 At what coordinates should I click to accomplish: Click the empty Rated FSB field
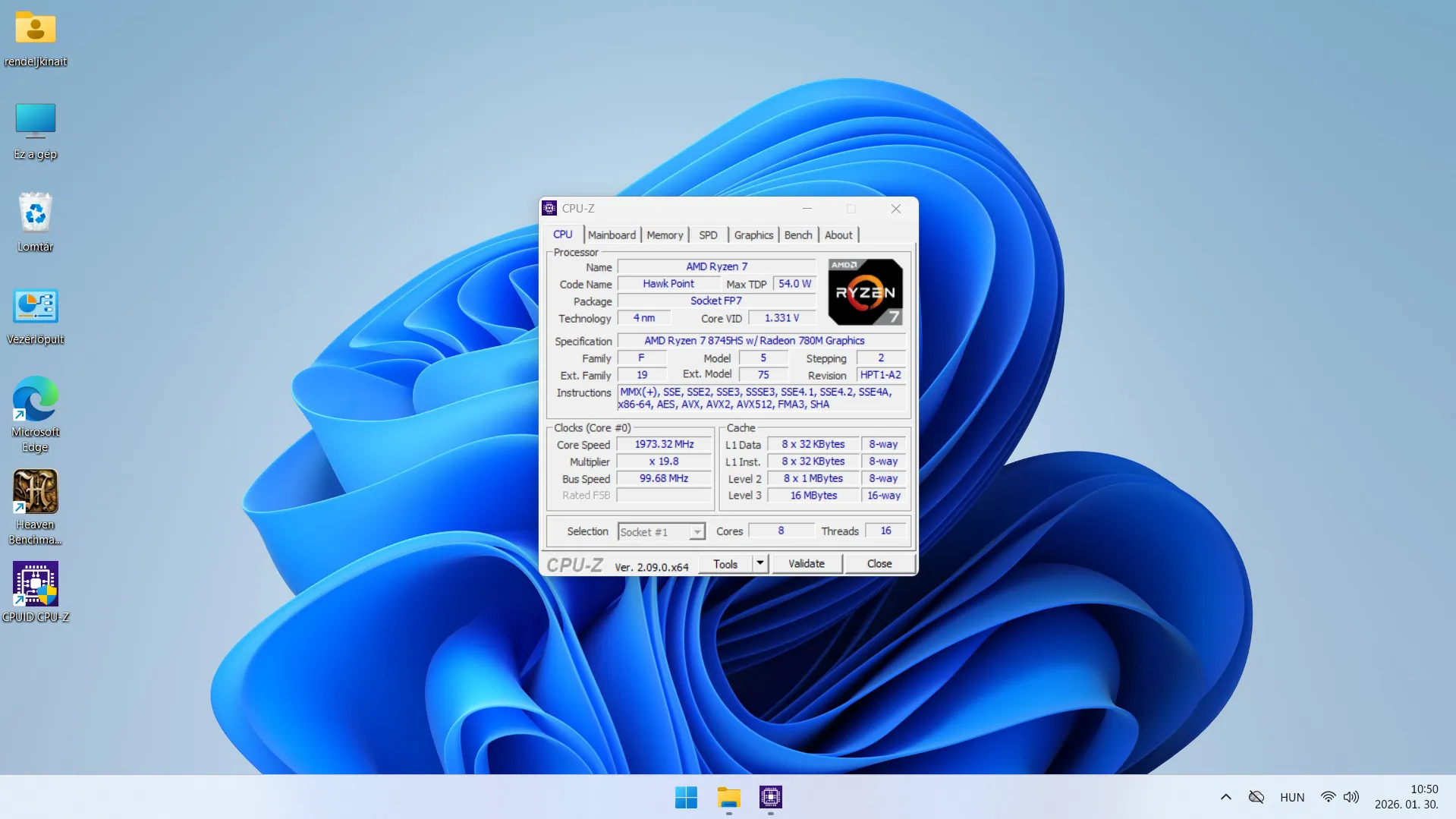664,495
